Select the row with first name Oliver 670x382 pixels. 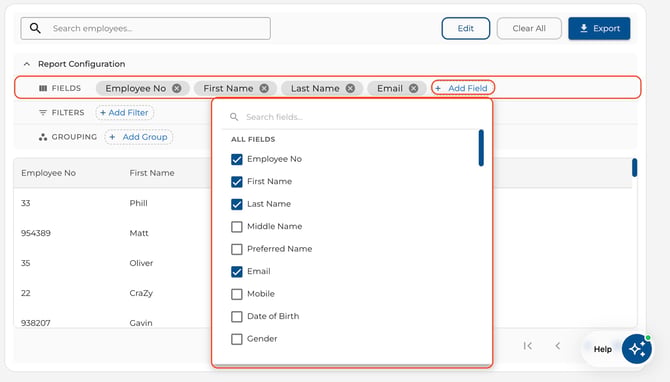pos(141,263)
